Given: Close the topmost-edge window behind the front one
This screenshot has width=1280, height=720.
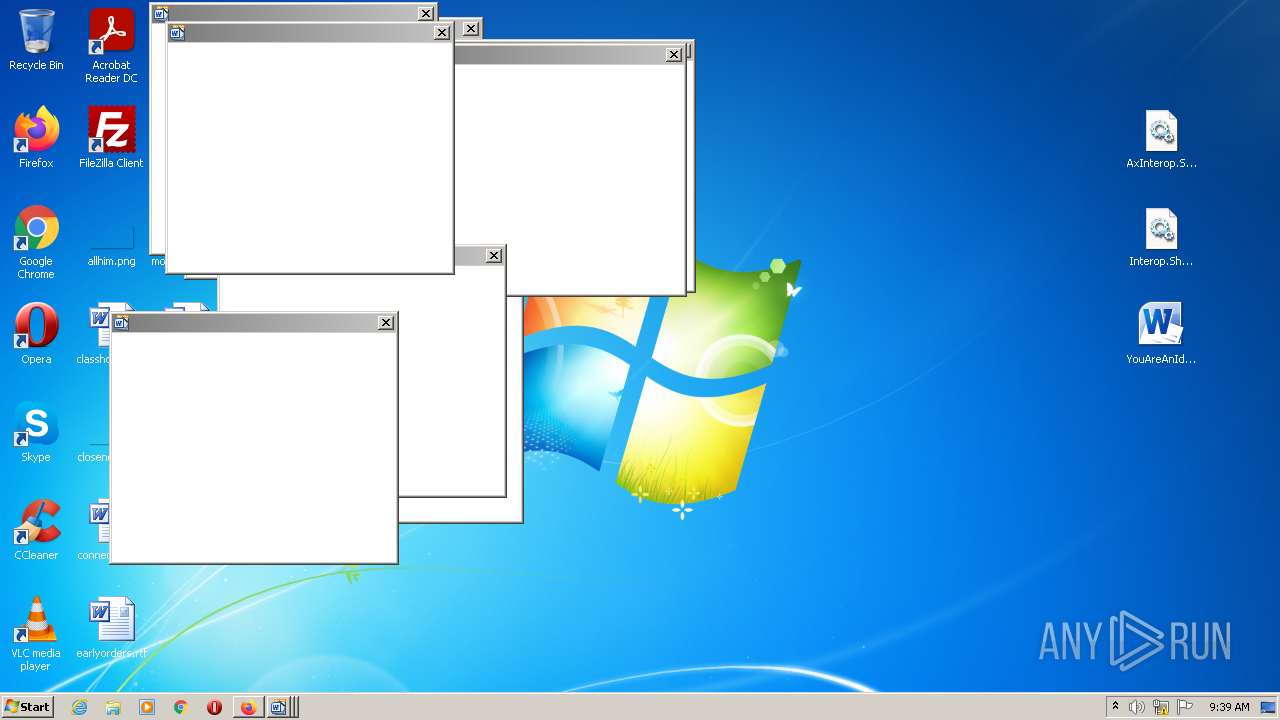Looking at the screenshot, I should click(x=426, y=14).
